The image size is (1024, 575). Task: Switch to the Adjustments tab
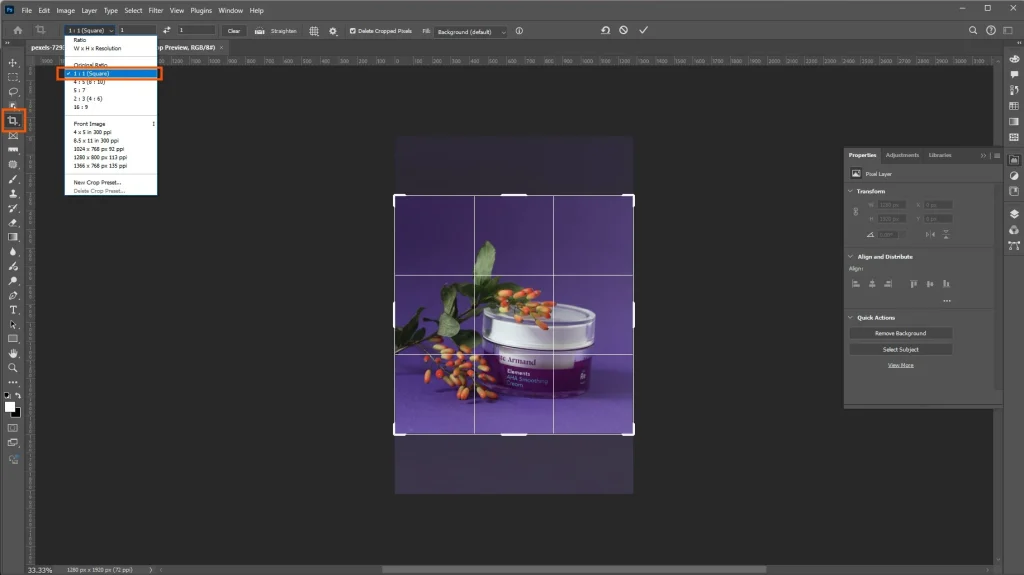[902, 155]
